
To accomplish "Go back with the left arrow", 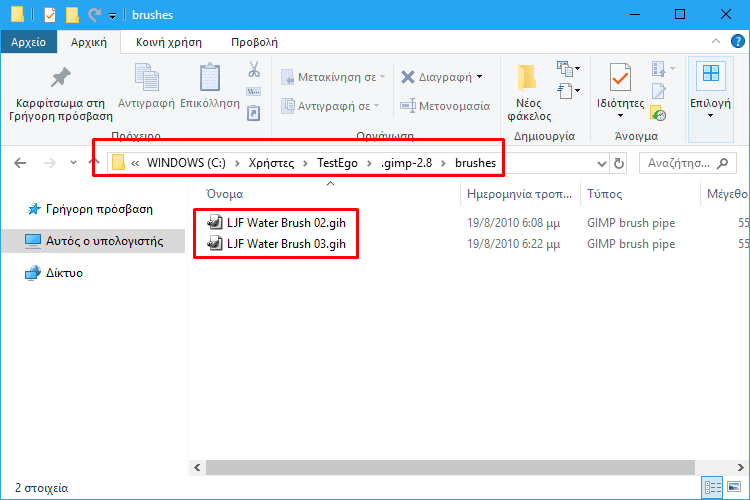I will tap(20, 163).
